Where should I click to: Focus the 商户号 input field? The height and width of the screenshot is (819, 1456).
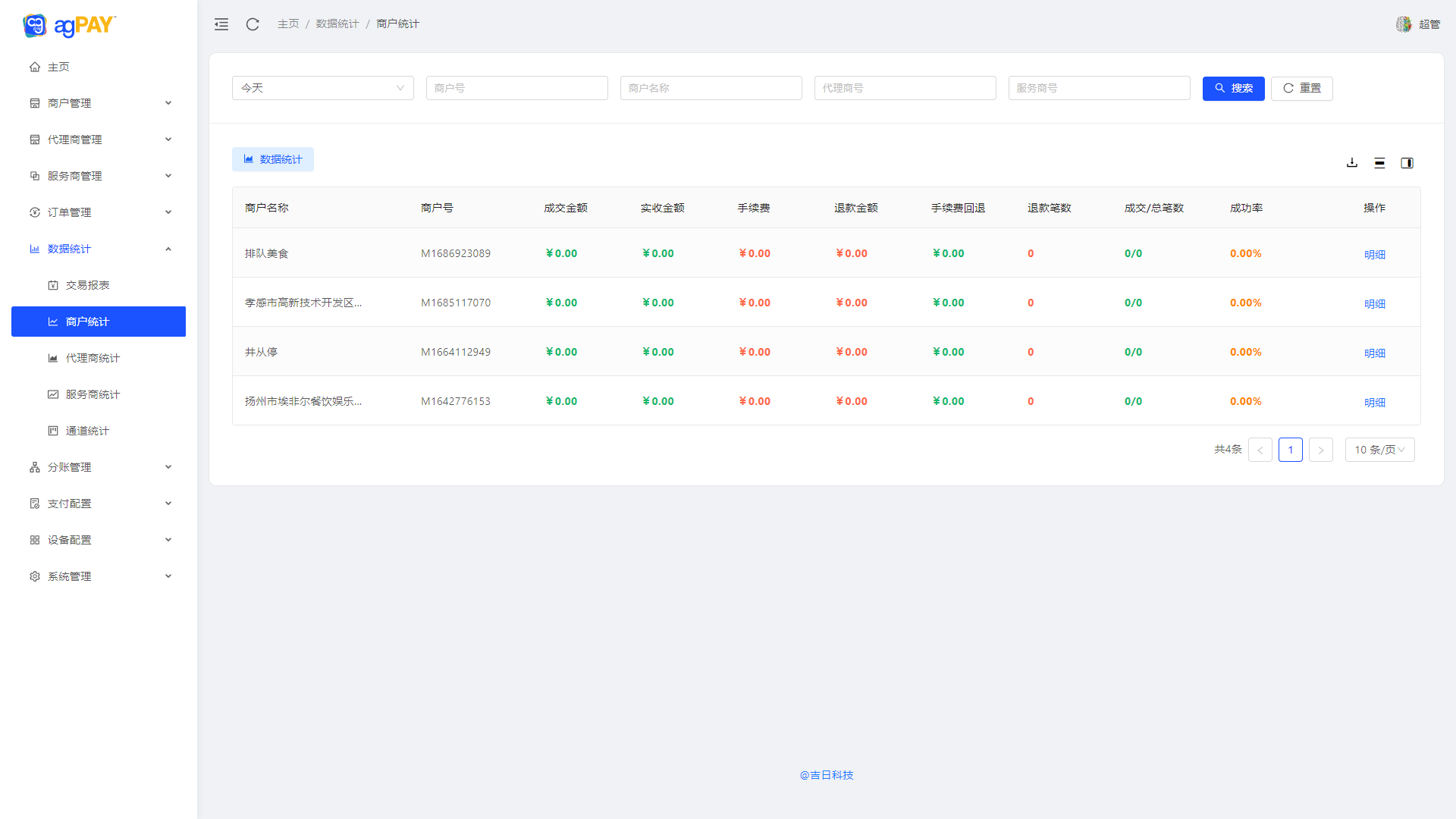coord(516,88)
